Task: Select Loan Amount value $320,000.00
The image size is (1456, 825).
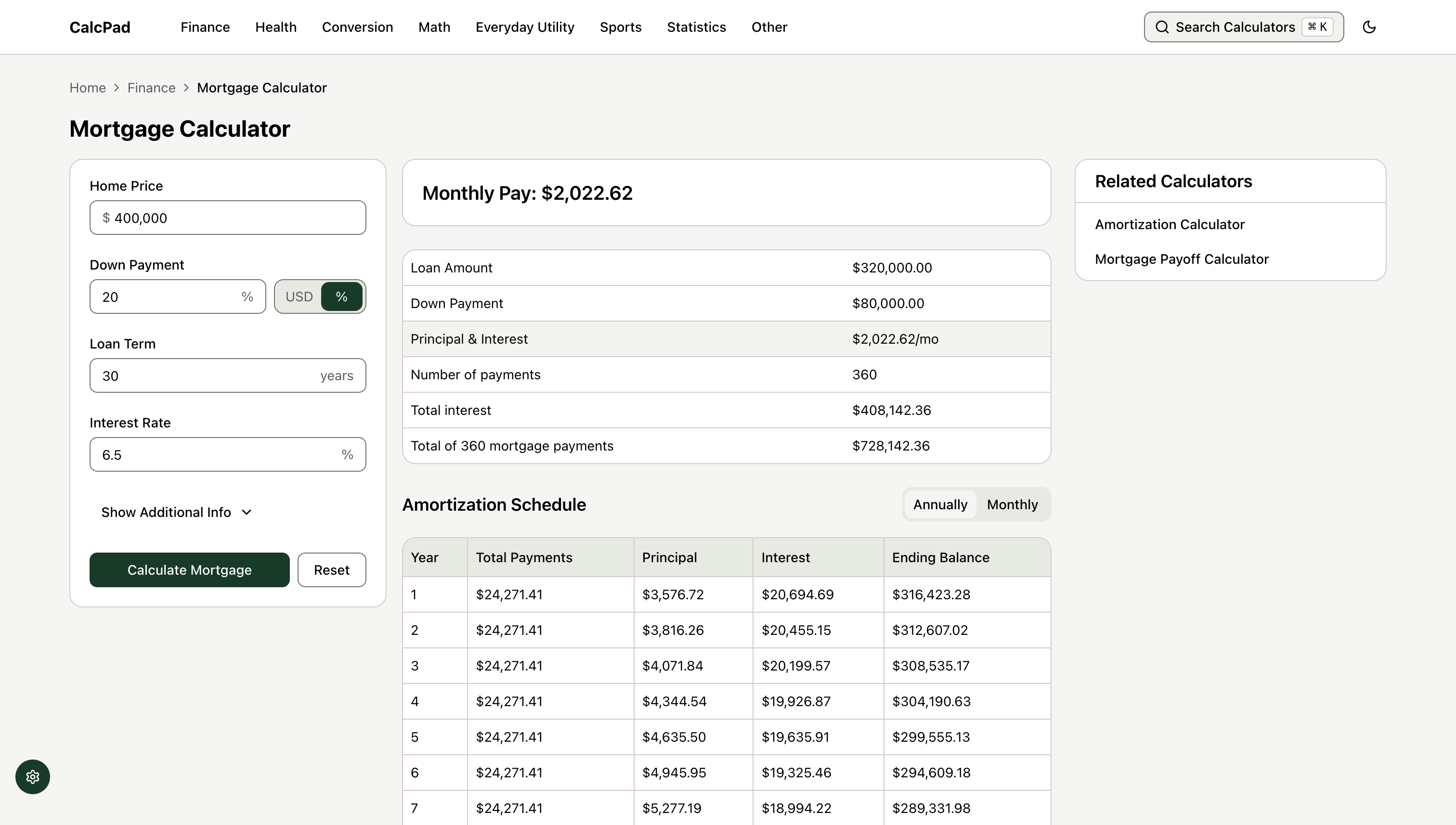Action: 892,268
